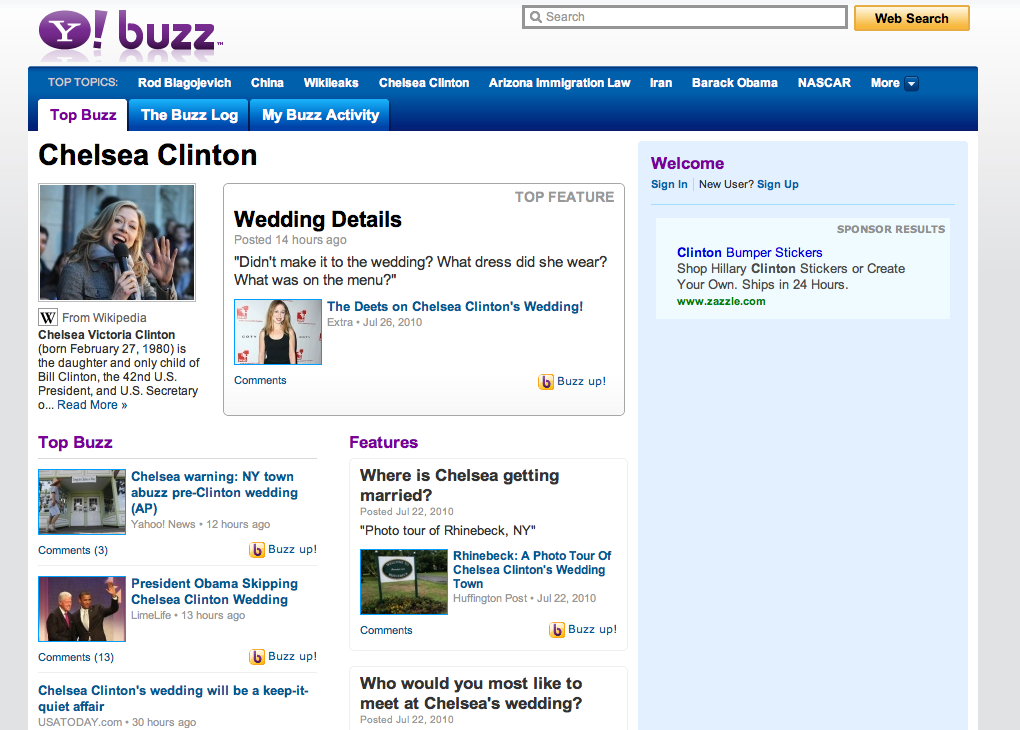
Task: Click 'USATODAY.com • 30 hours ago' text
Action: pos(117,722)
